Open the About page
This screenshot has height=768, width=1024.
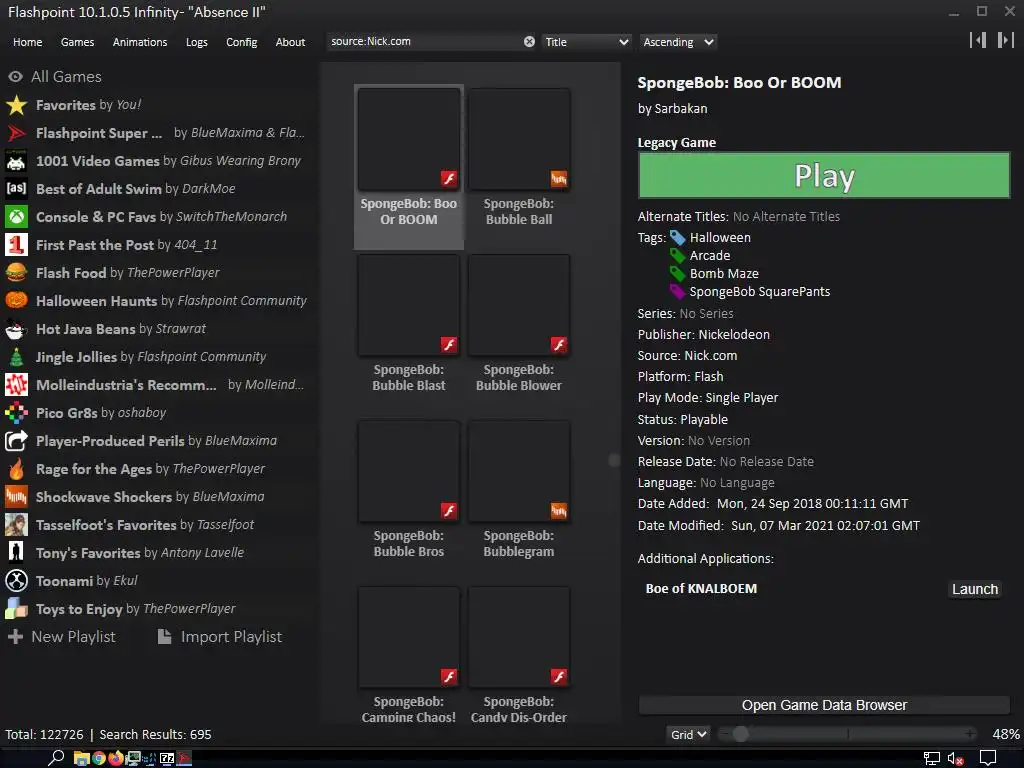coord(290,42)
